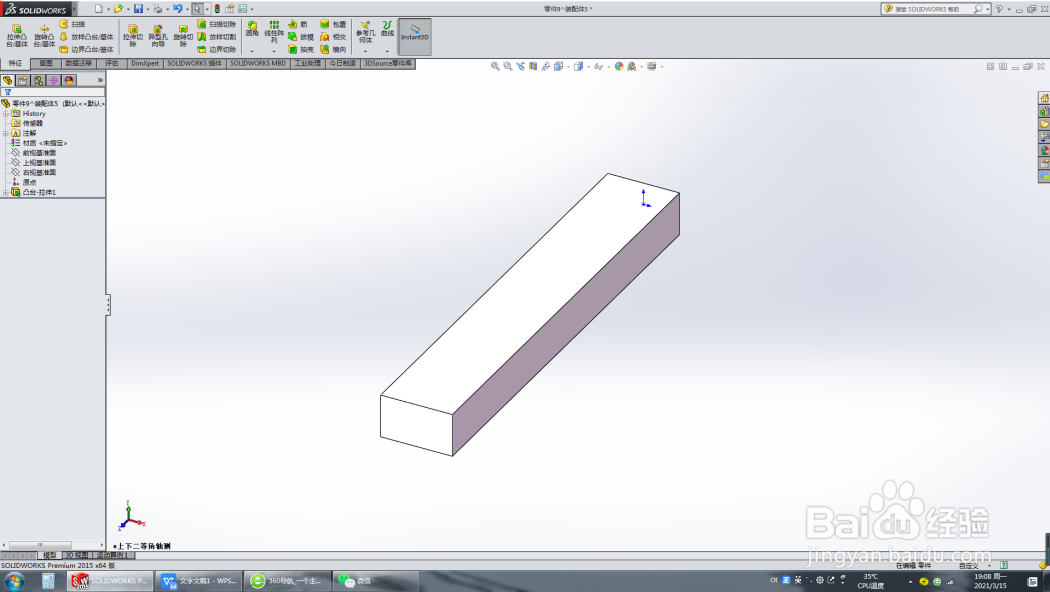Open the DimXpertManager panel tab
The image size is (1050, 592).
(54, 80)
